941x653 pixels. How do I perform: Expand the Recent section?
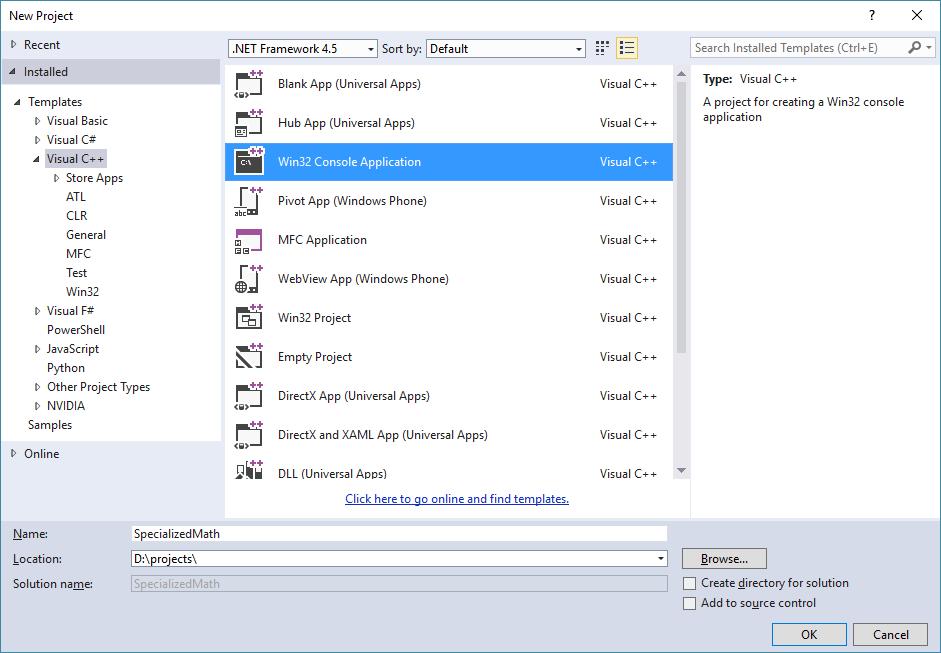point(13,44)
